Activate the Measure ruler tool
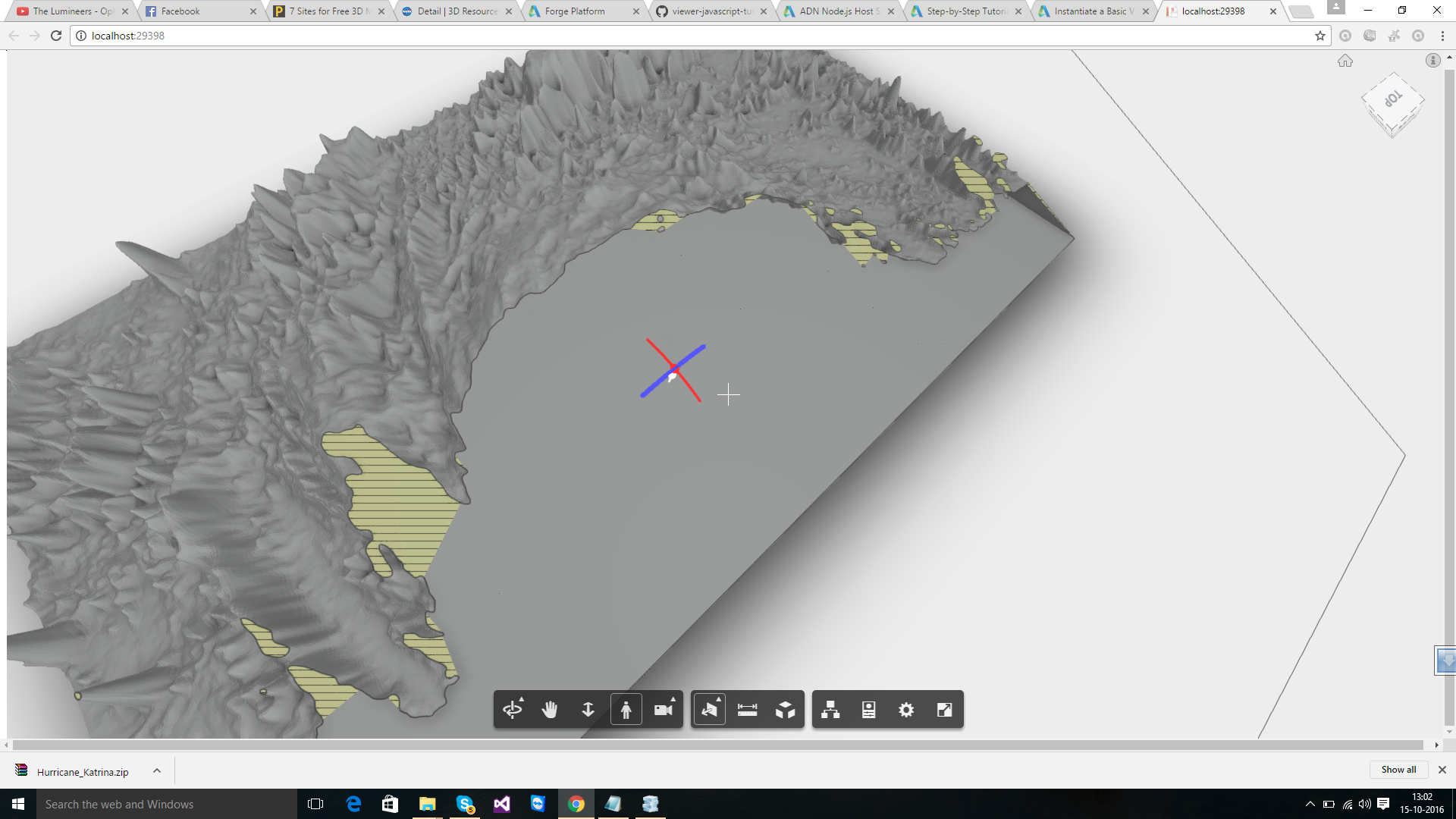Image resolution: width=1456 pixels, height=819 pixels. [x=748, y=710]
